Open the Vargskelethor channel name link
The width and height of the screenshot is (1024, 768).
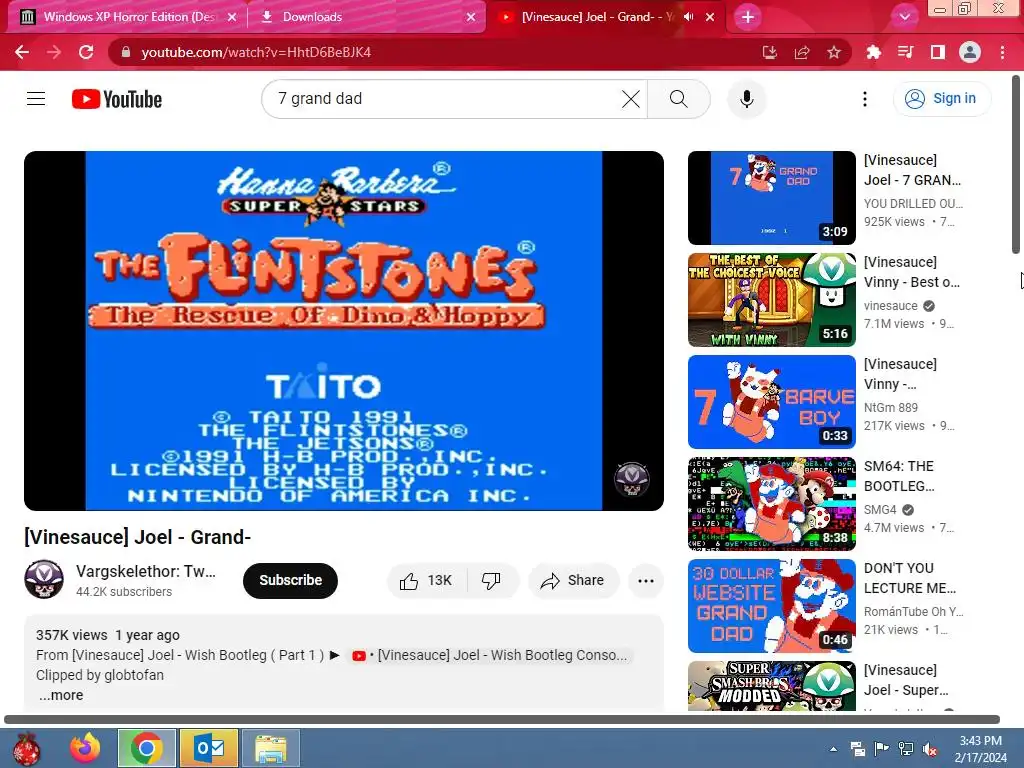[x=146, y=571]
